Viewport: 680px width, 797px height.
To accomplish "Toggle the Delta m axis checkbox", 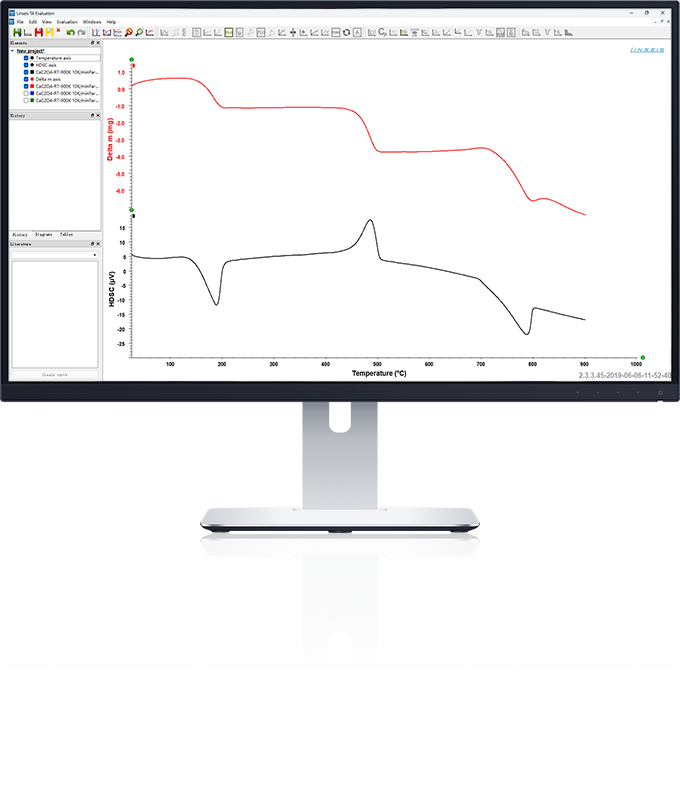I will (x=26, y=79).
